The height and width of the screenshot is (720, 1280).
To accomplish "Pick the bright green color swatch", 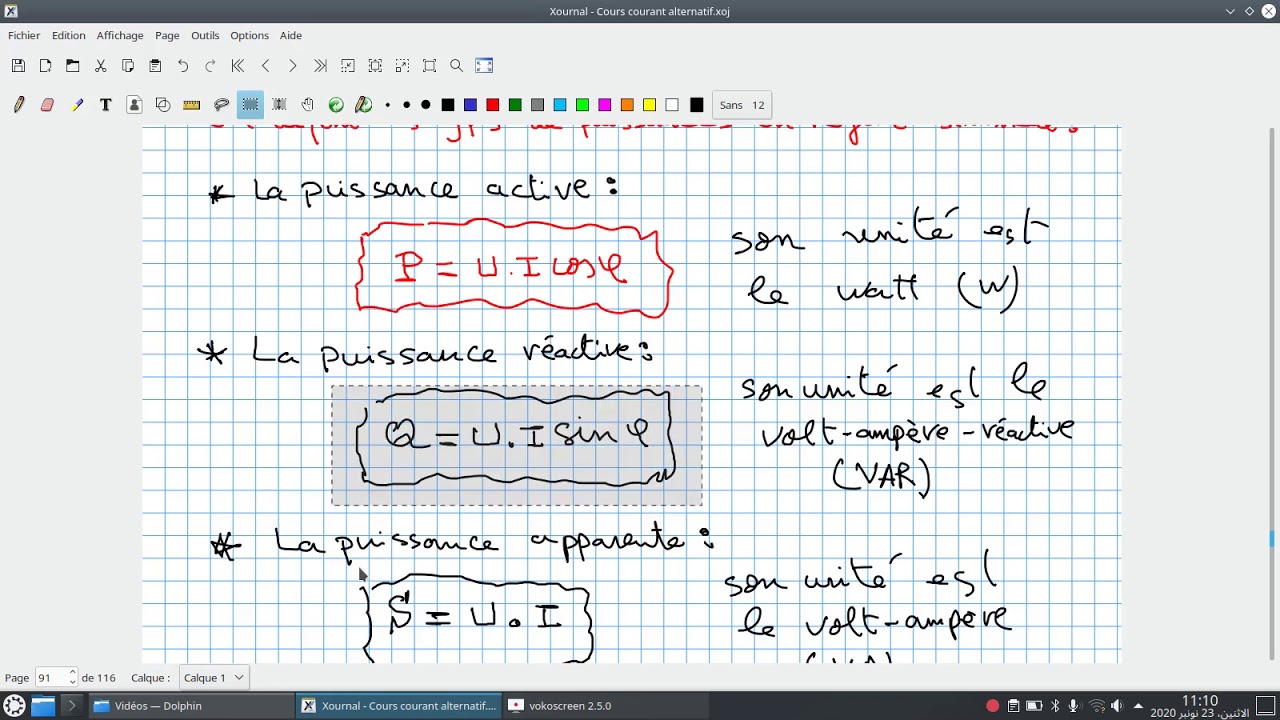I will (x=582, y=105).
